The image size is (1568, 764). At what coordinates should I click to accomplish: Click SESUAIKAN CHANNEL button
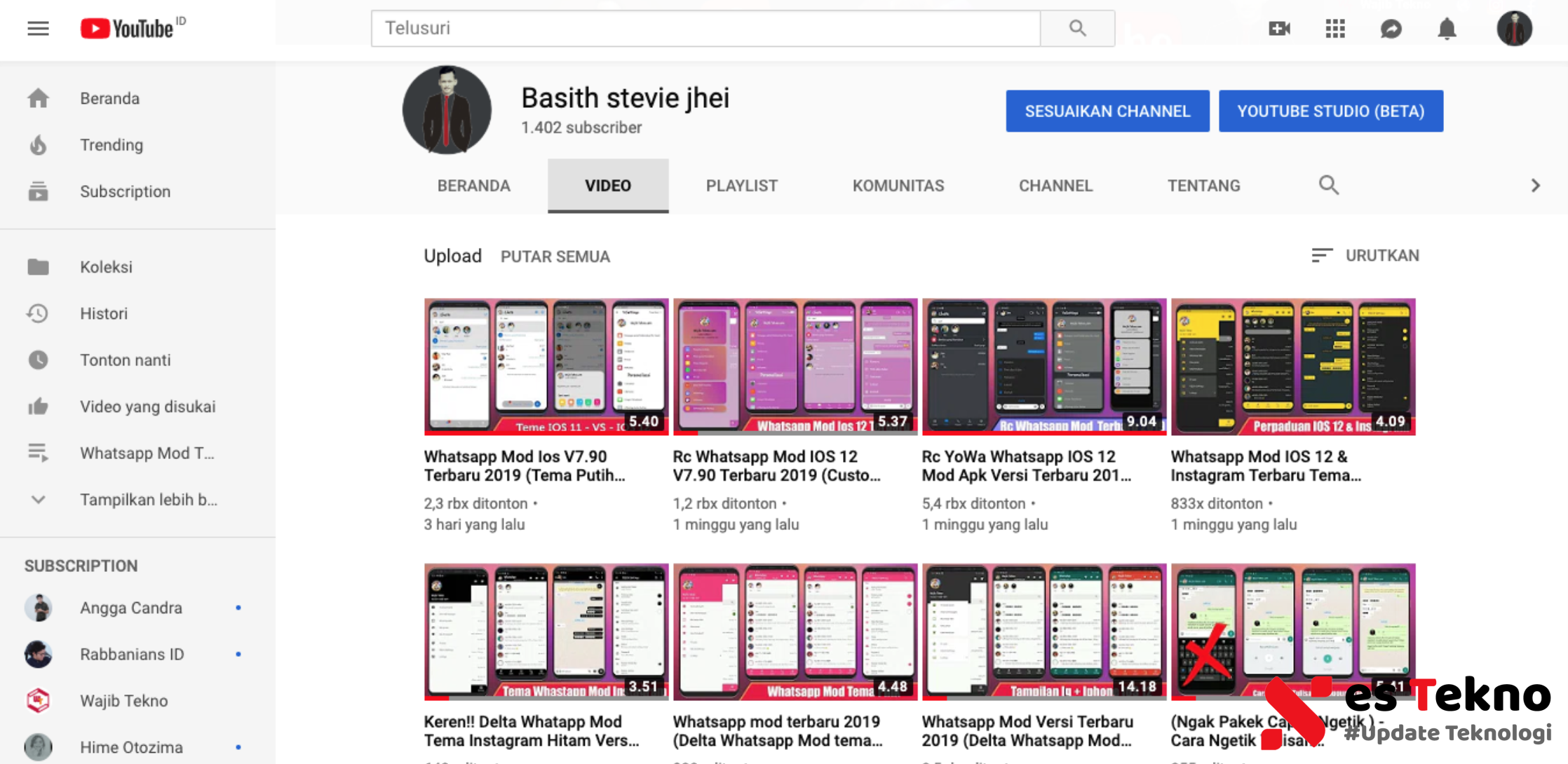pyautogui.click(x=1107, y=111)
